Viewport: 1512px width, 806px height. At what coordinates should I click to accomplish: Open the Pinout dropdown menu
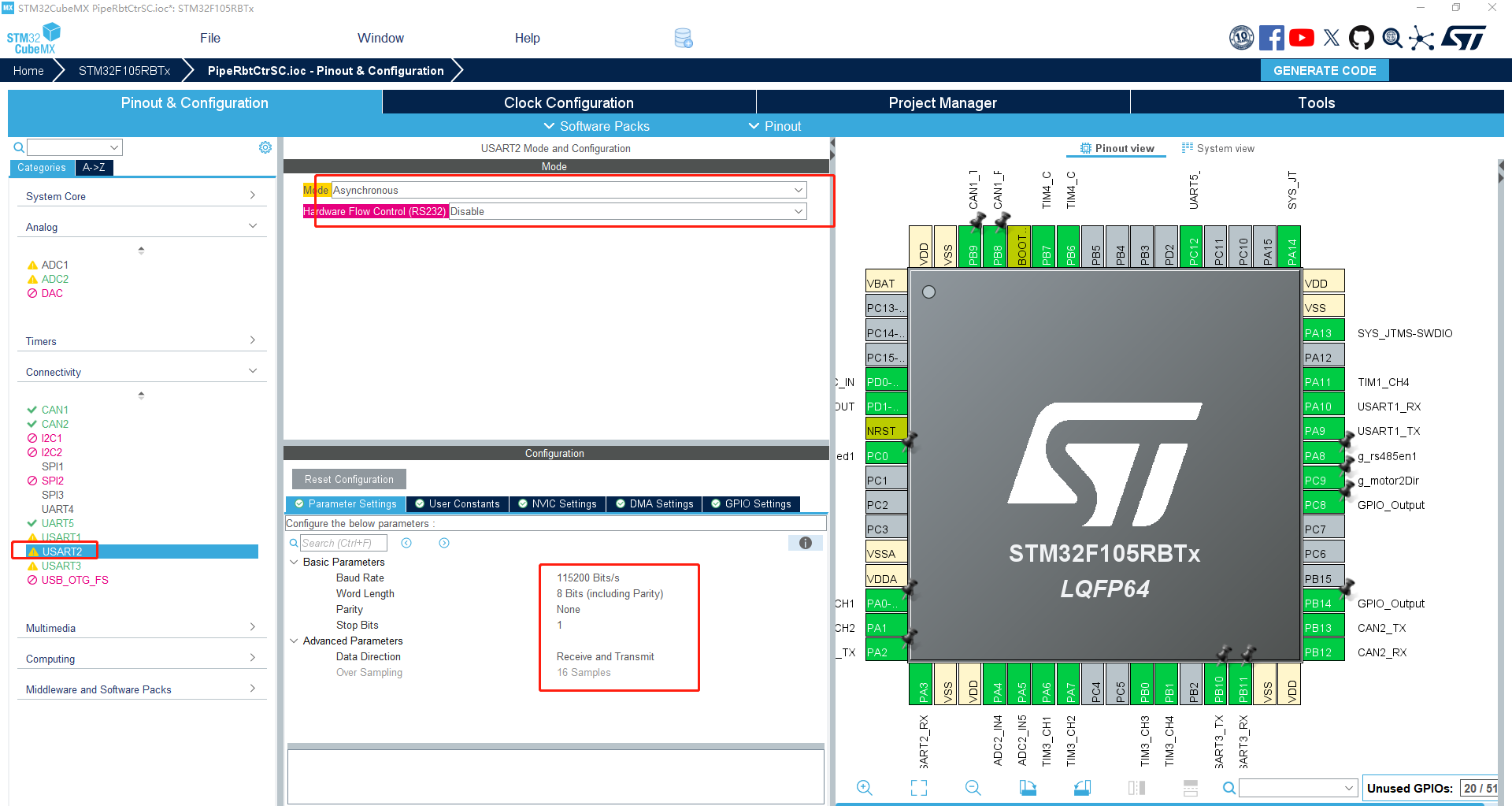click(x=775, y=126)
